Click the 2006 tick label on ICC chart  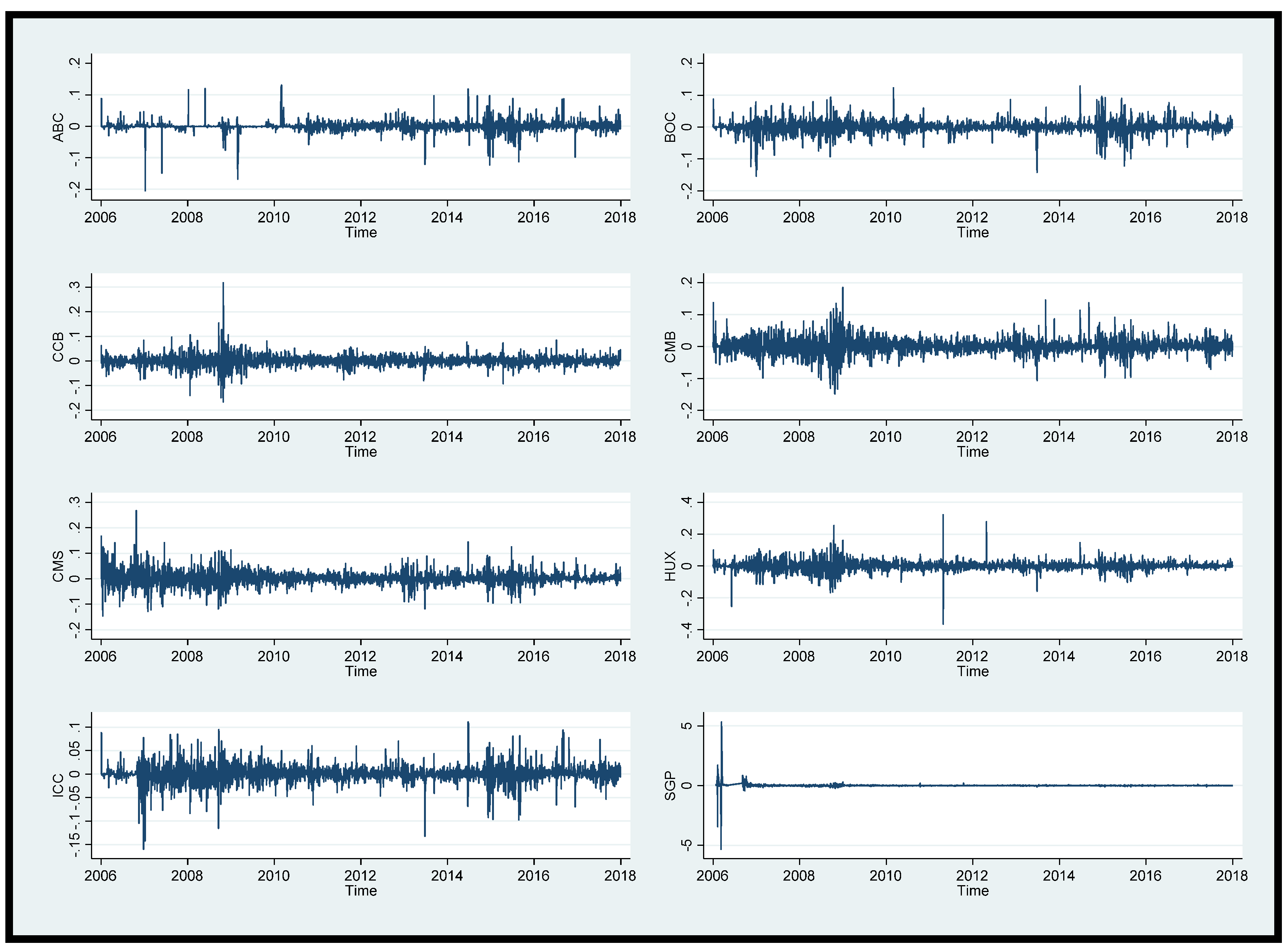[101, 876]
